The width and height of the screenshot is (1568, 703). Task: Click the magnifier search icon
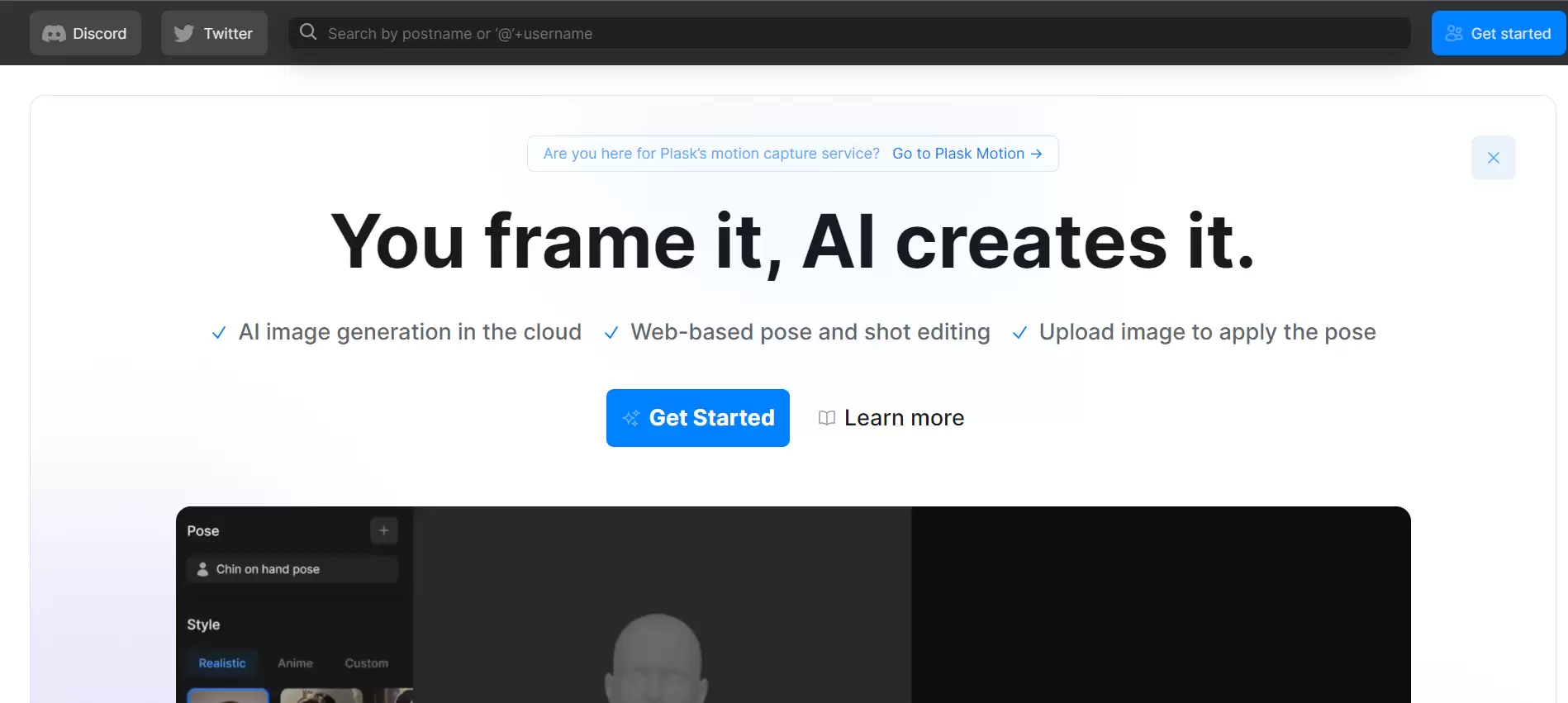[308, 32]
